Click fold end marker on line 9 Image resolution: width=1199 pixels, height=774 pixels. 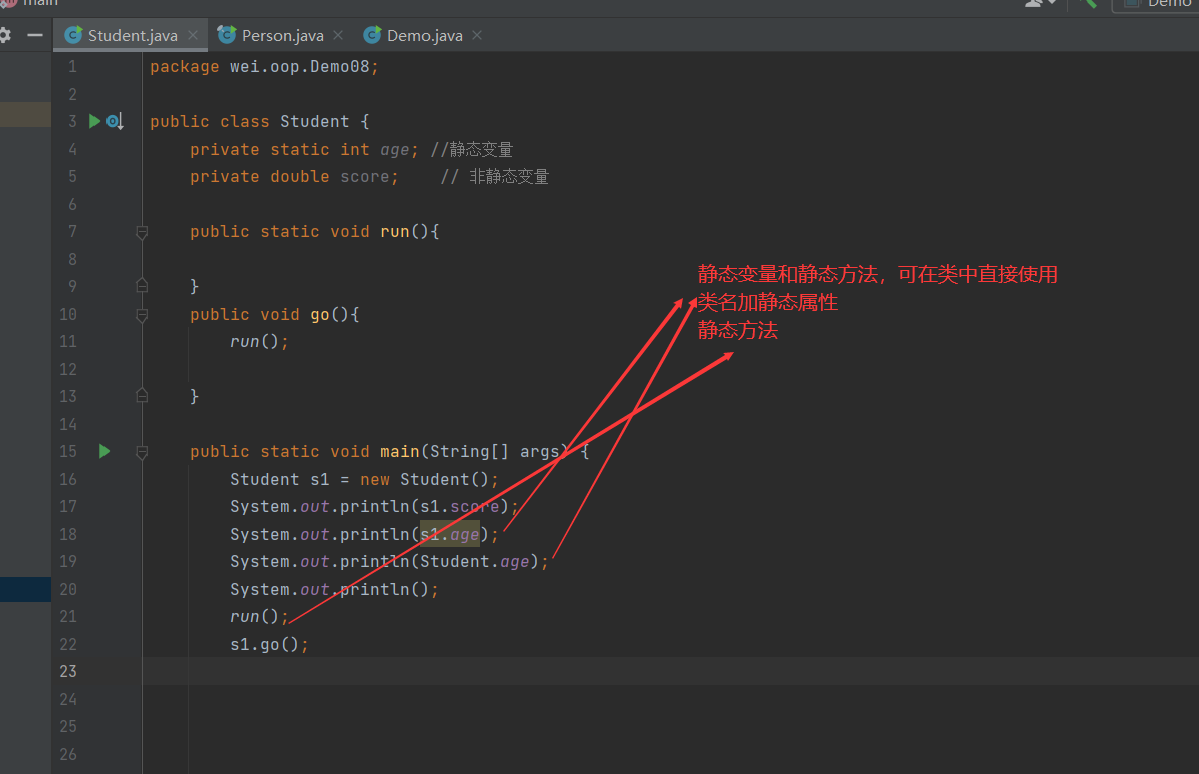click(141, 285)
